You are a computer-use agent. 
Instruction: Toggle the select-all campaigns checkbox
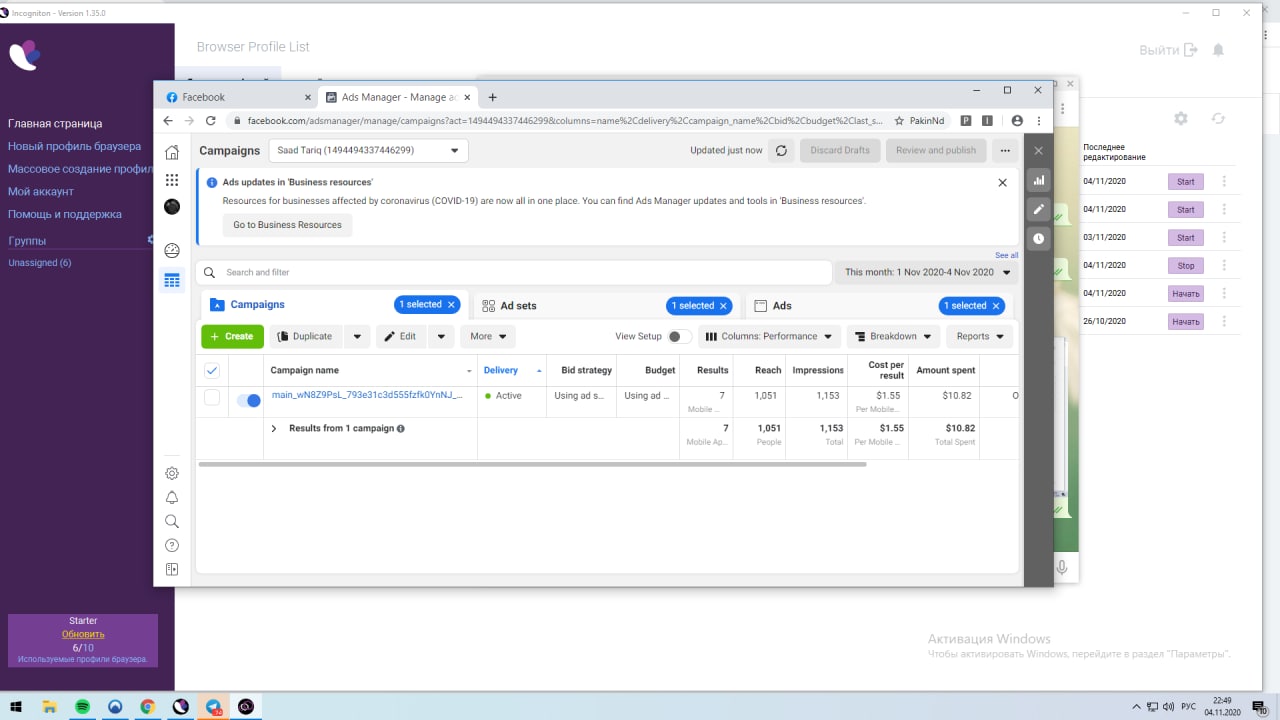(x=212, y=370)
